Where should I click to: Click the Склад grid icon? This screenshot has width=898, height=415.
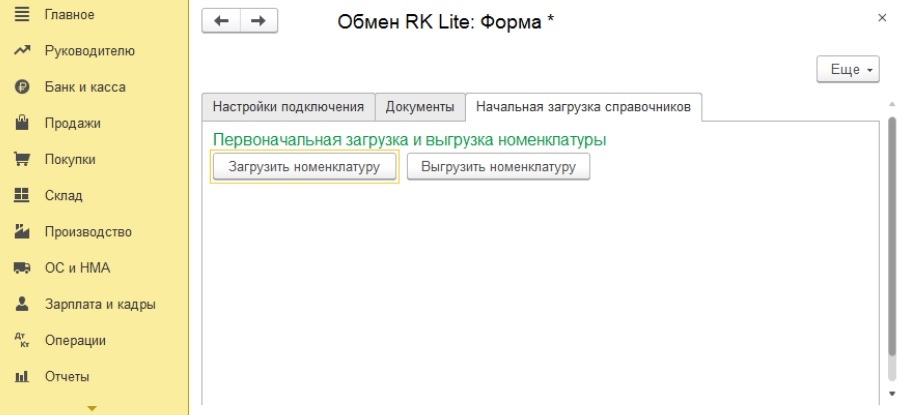tap(22, 195)
